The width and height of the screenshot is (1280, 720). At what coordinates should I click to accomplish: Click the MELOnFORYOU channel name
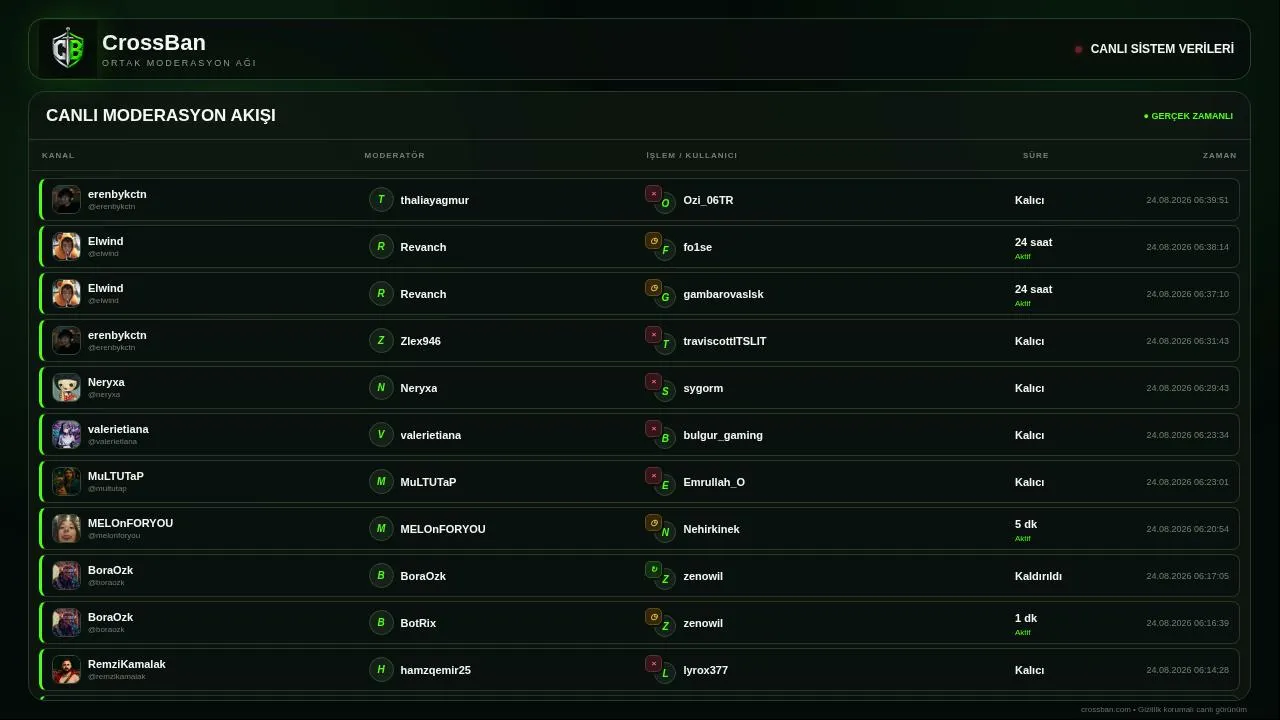point(130,523)
